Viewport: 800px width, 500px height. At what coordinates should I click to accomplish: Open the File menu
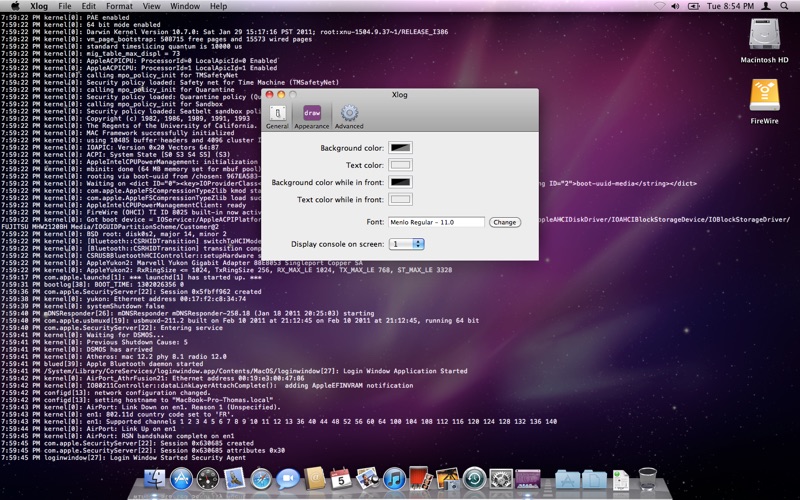[65, 6]
